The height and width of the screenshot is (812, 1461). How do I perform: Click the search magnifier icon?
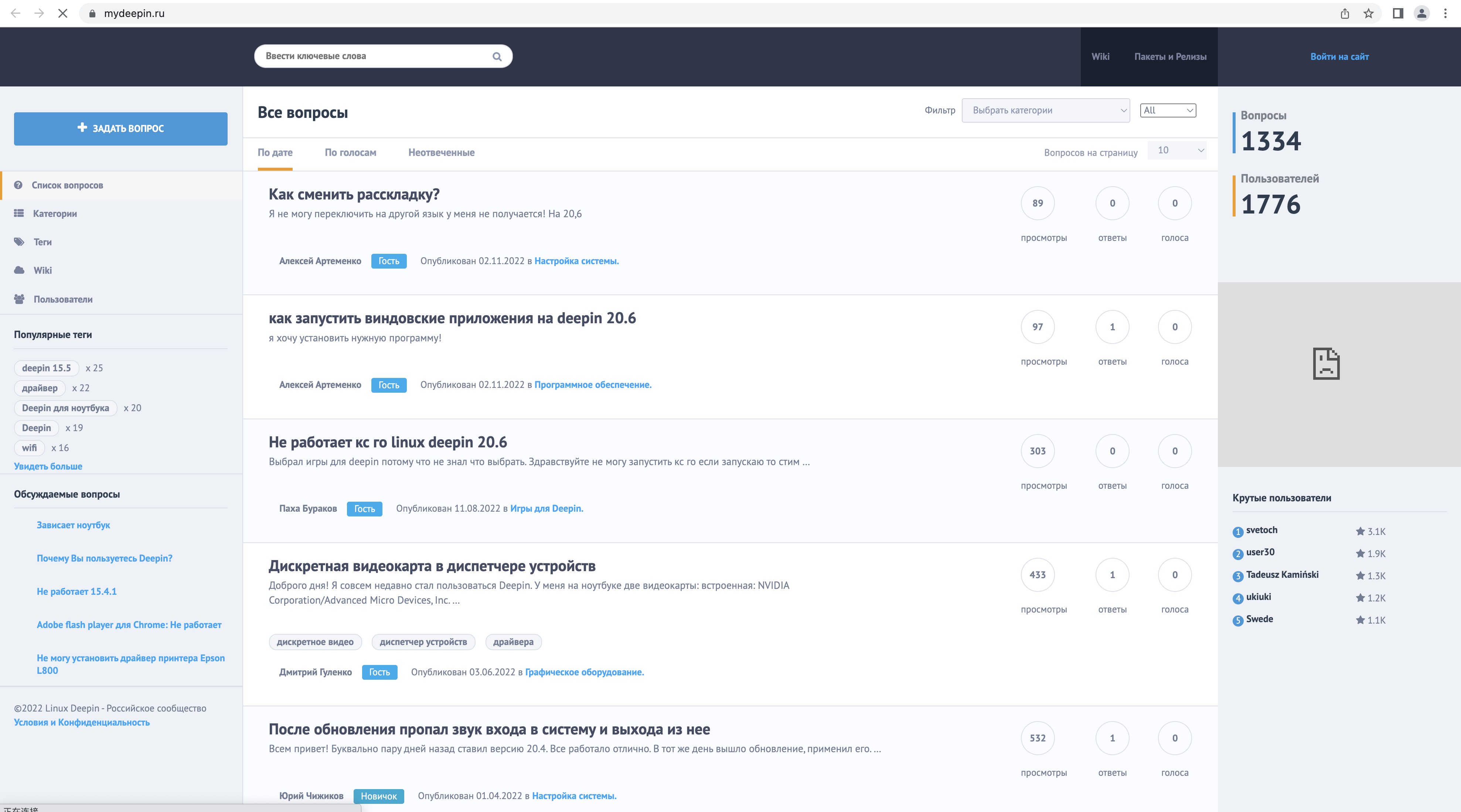(497, 56)
